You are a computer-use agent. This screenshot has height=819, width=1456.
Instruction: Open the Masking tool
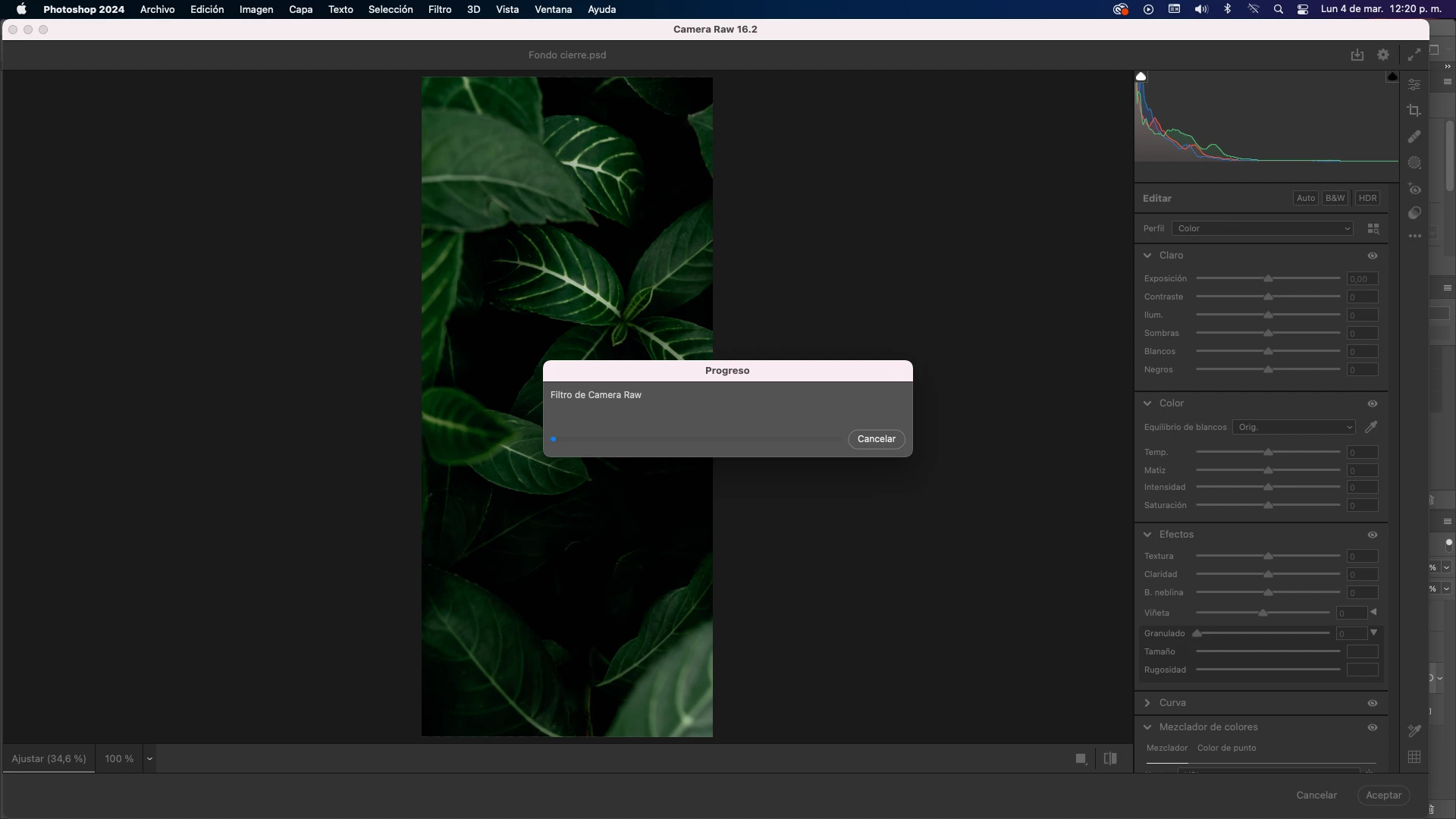[x=1414, y=163]
